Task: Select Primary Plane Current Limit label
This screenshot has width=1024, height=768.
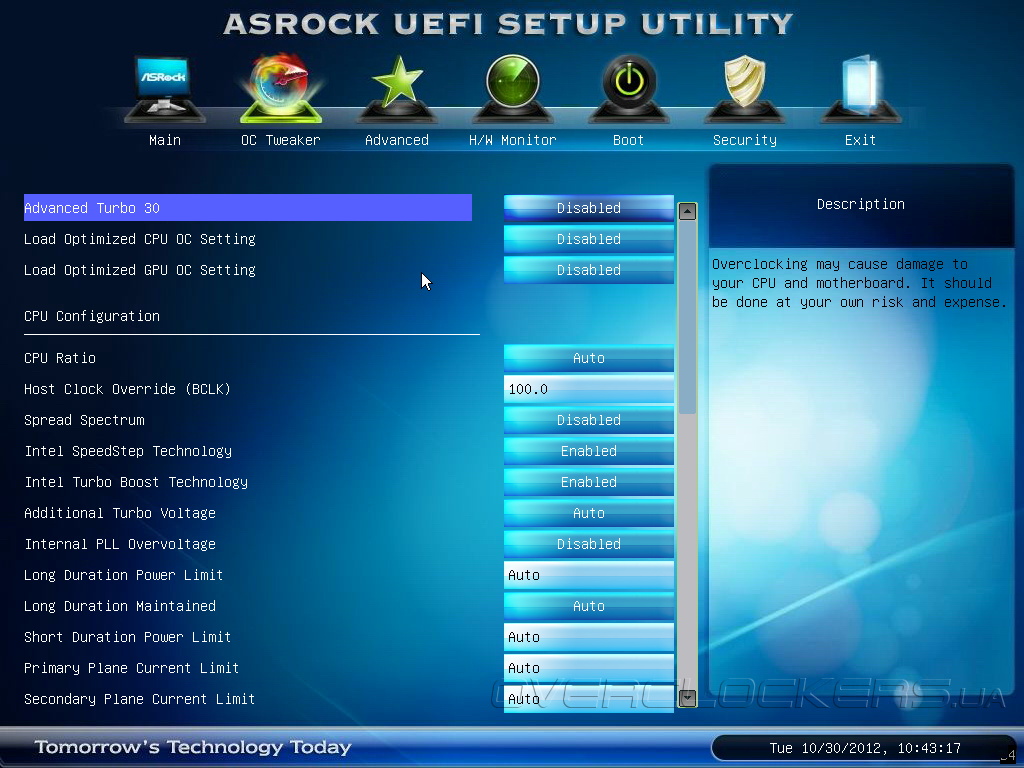Action: 131,668
